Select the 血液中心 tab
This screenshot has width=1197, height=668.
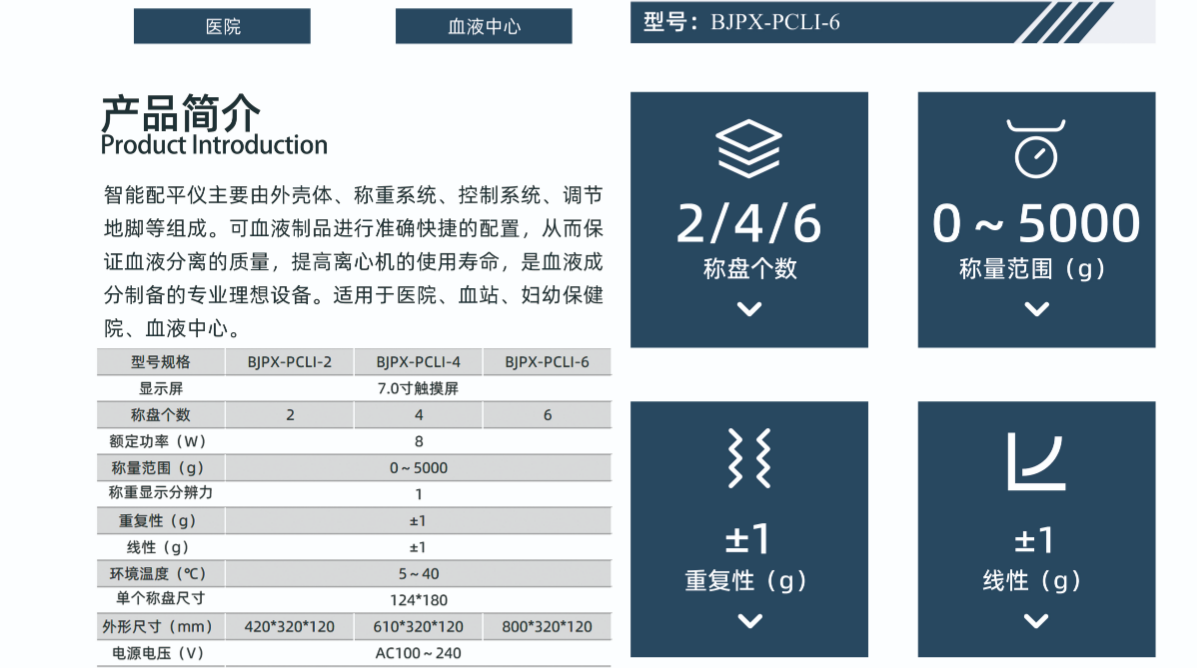click(x=484, y=26)
